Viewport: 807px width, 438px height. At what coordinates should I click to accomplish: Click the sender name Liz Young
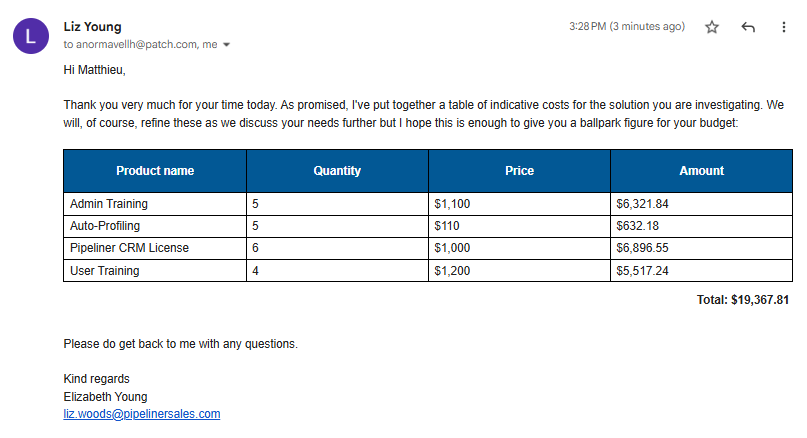pyautogui.click(x=93, y=27)
